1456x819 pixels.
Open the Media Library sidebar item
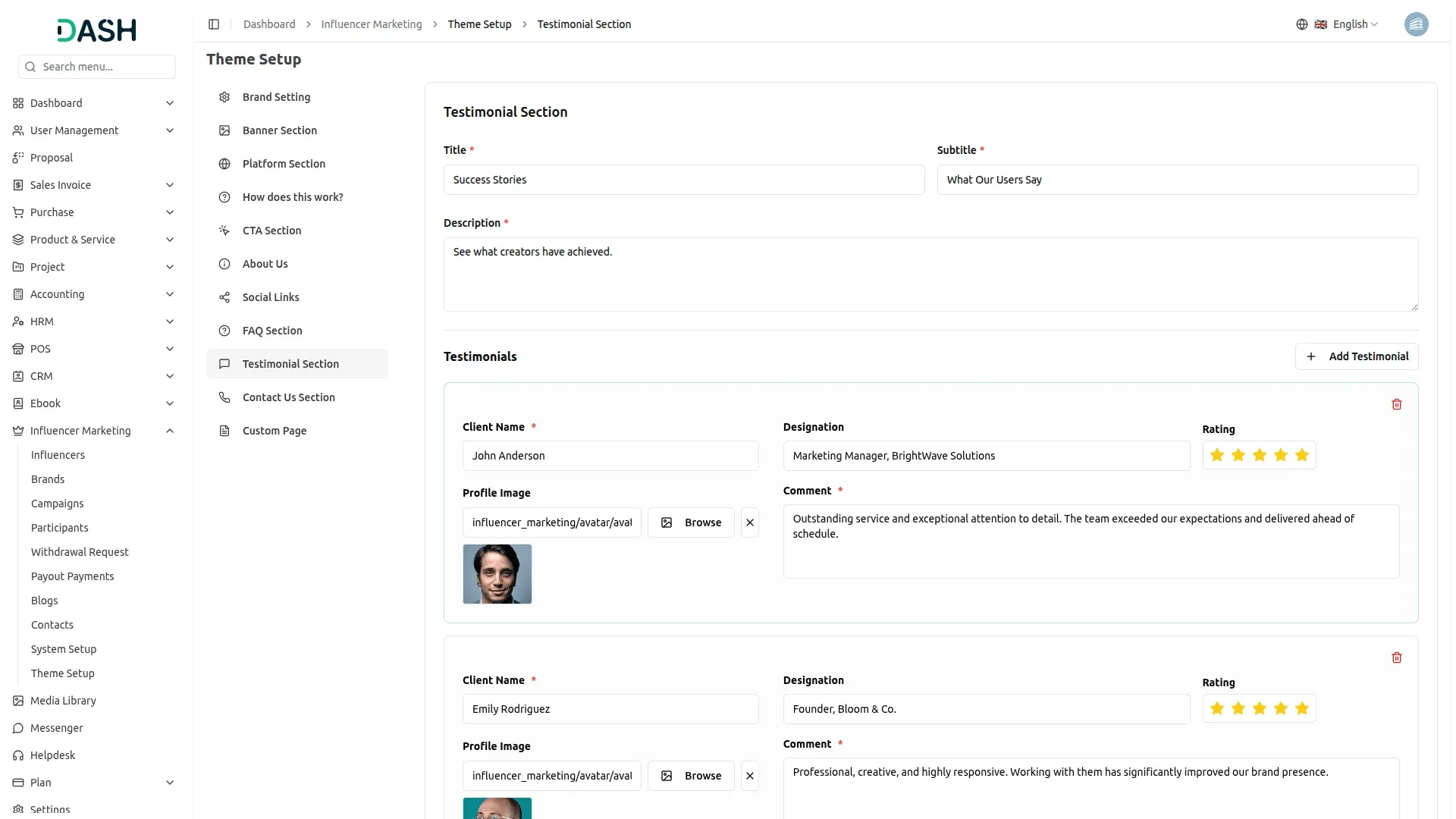pyautogui.click(x=63, y=701)
